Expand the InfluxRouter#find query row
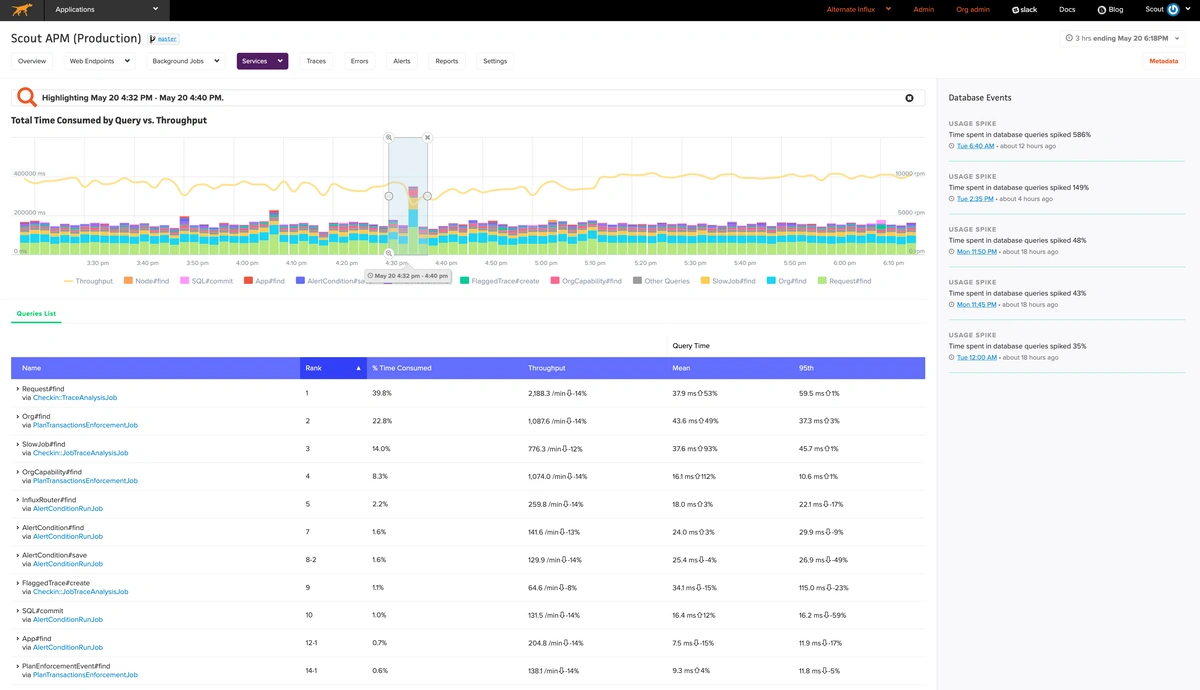1200x690 pixels. [x=18, y=500]
